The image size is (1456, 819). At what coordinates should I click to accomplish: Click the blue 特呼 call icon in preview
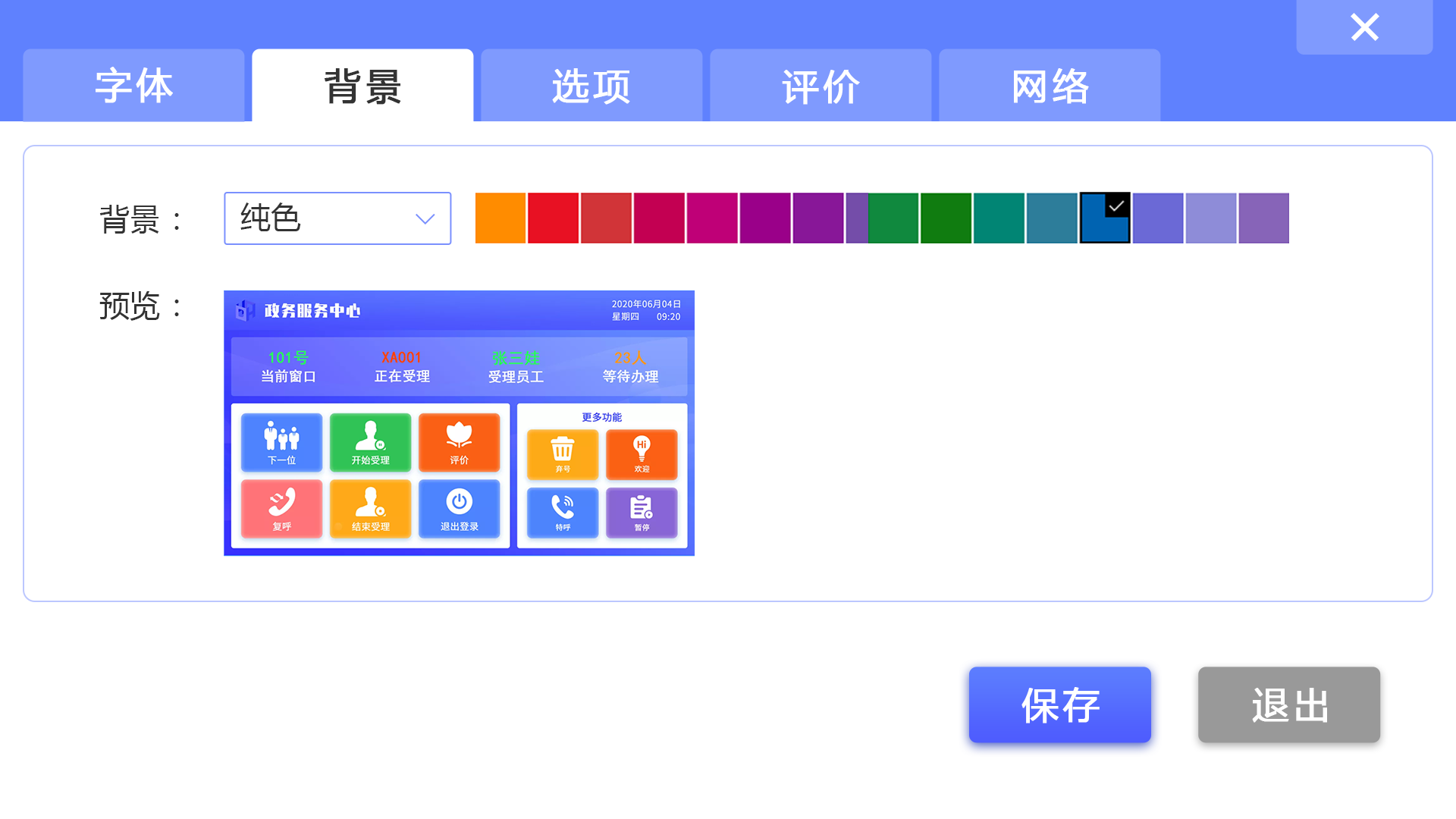click(x=563, y=513)
